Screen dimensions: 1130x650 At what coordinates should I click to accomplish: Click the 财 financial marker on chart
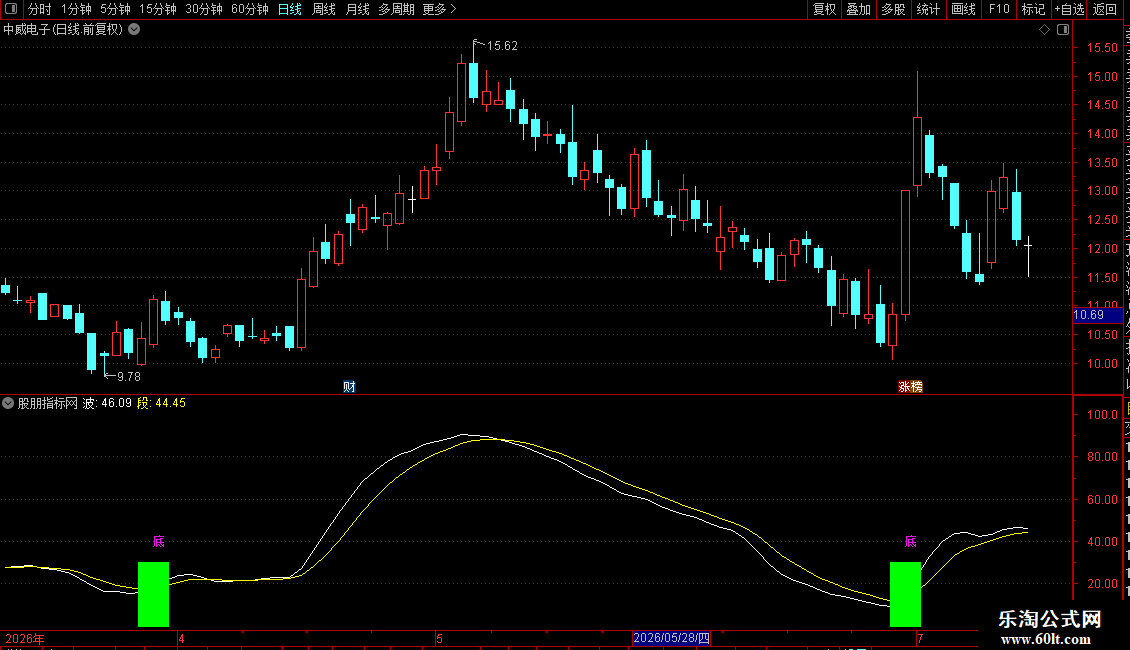[350, 387]
